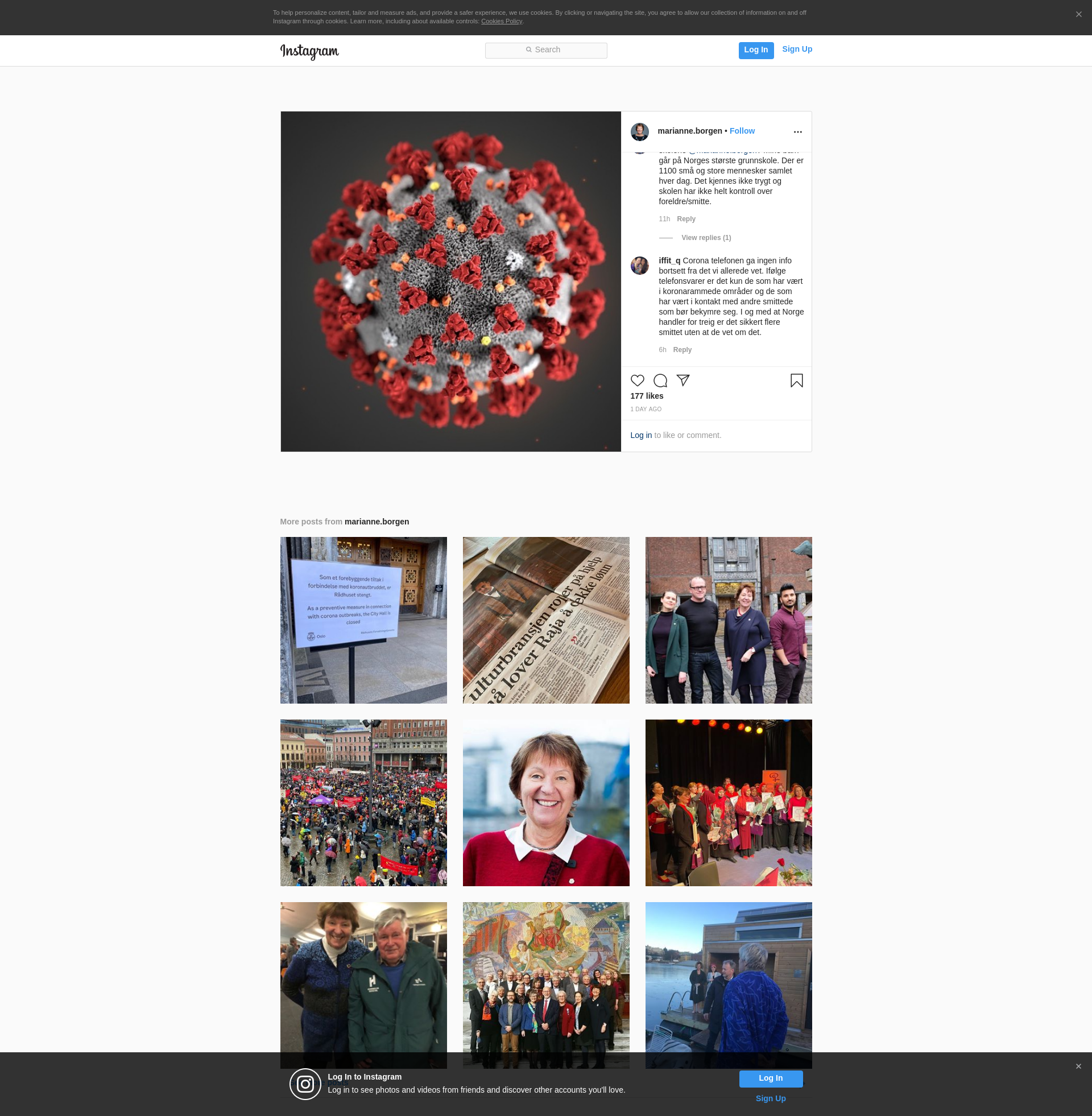The width and height of the screenshot is (1092, 1116).
Task: Dismiss the cookie notice banner
Action: pos(1078,14)
